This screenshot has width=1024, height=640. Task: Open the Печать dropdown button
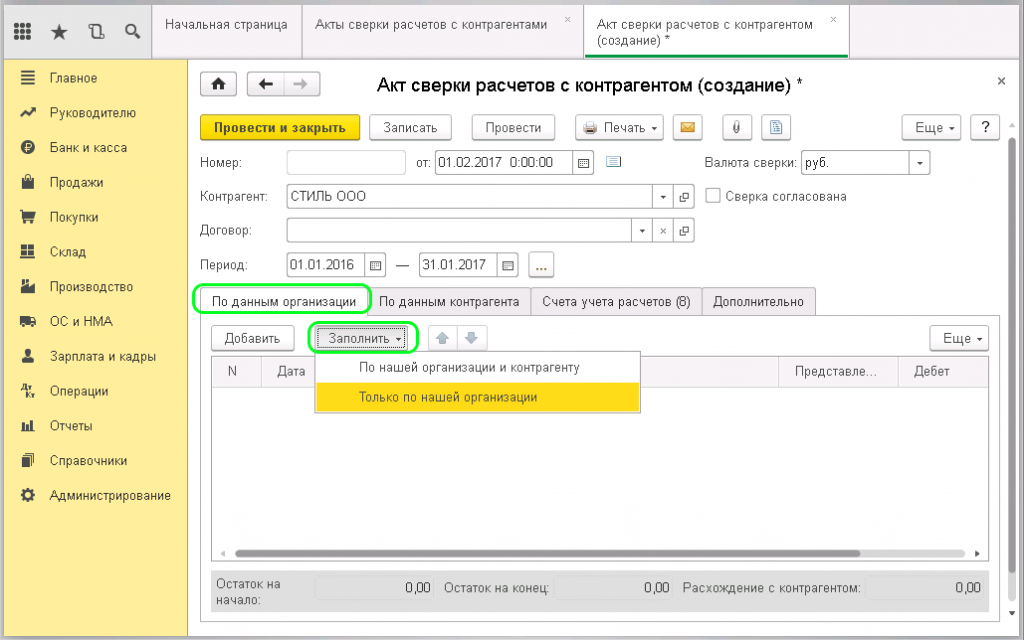tap(620, 127)
